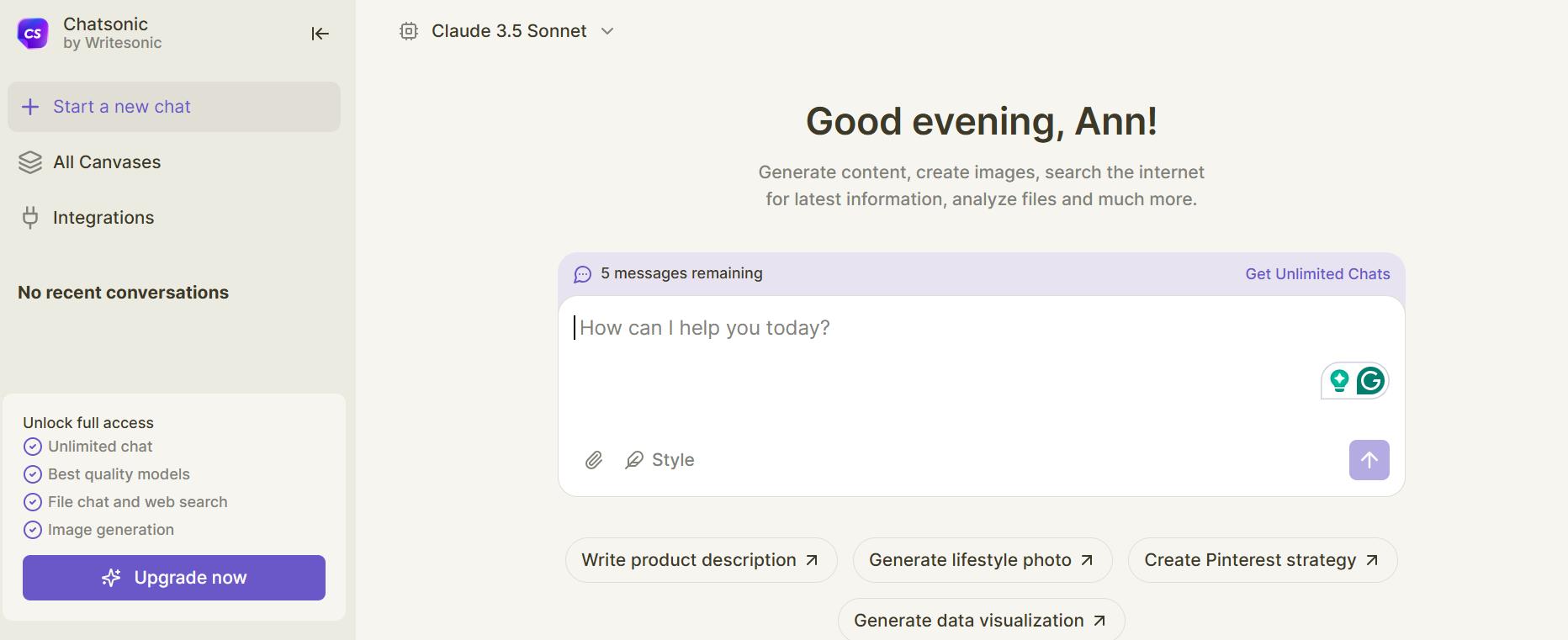The width and height of the screenshot is (1568, 640).
Task: Click the chat bubble messages remaining icon
Action: (x=582, y=274)
